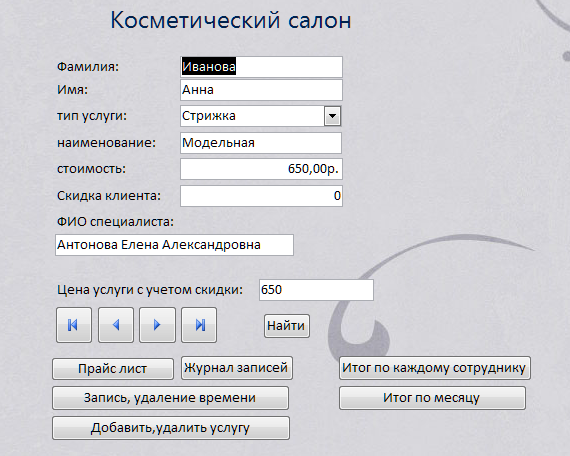Jump to the last record
The image size is (570, 456).
coord(199,325)
